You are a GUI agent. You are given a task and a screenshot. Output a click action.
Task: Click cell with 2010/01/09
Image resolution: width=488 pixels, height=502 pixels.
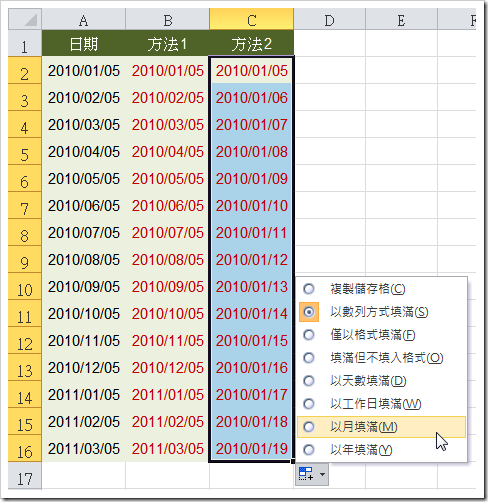click(x=252, y=178)
